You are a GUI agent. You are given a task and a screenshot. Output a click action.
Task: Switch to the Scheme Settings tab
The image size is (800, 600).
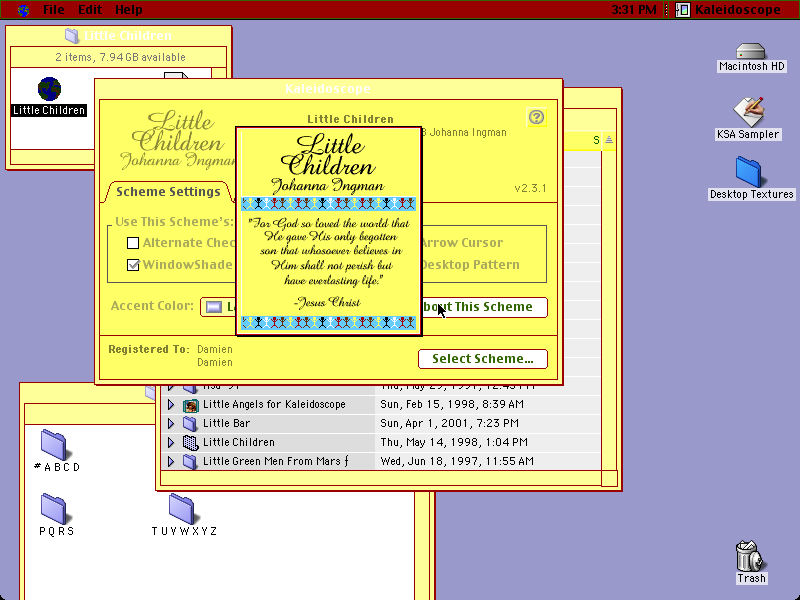[x=168, y=192]
